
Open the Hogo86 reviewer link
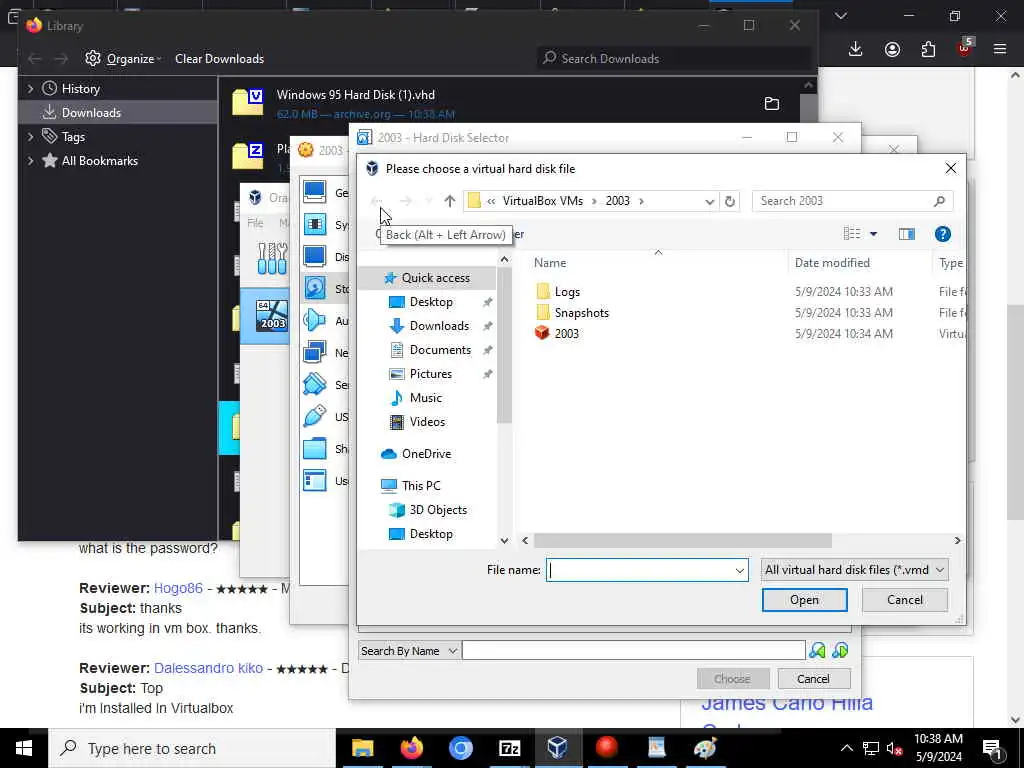tap(178, 588)
